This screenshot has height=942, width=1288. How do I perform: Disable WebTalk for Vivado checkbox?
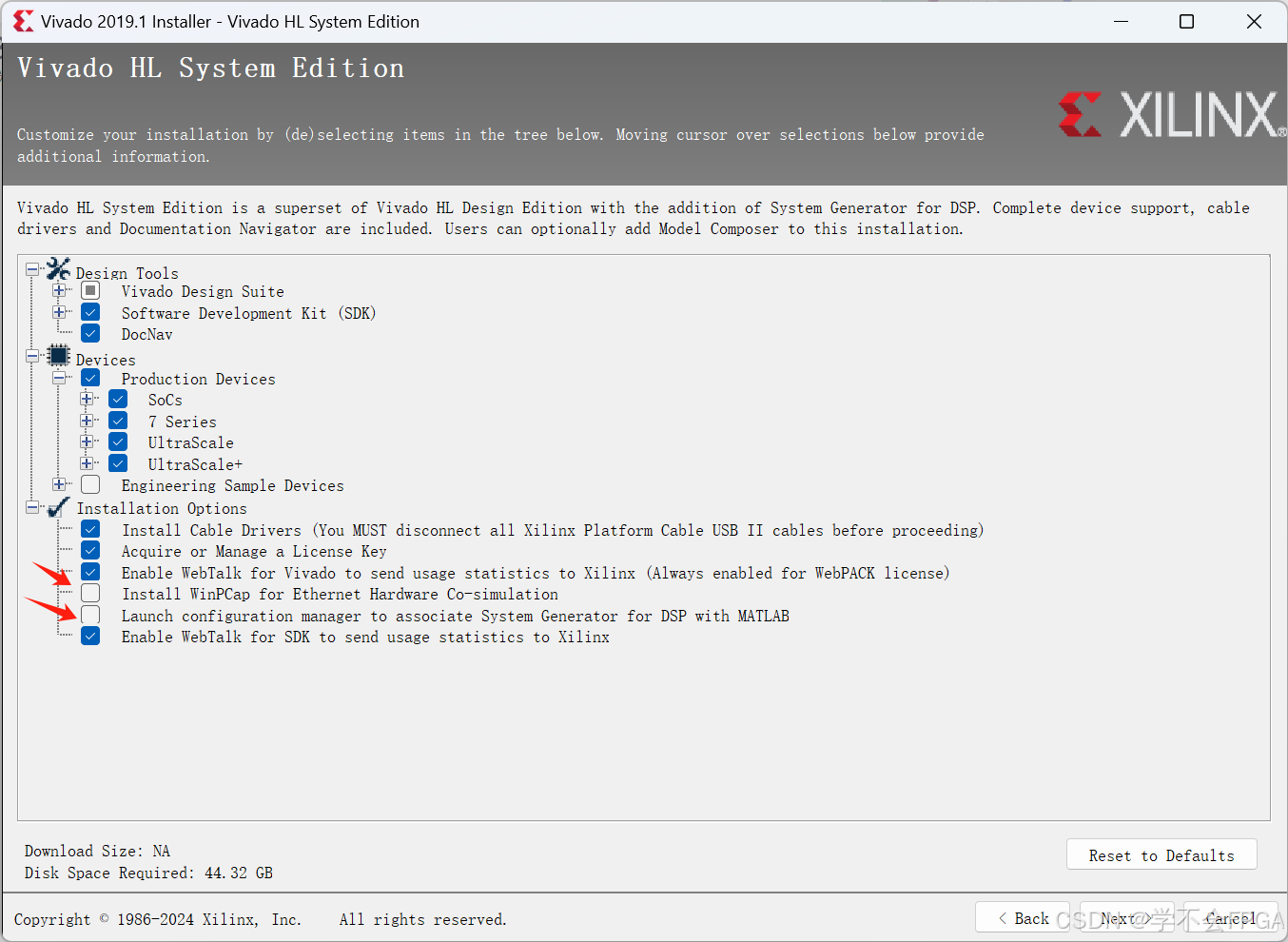[x=90, y=572]
